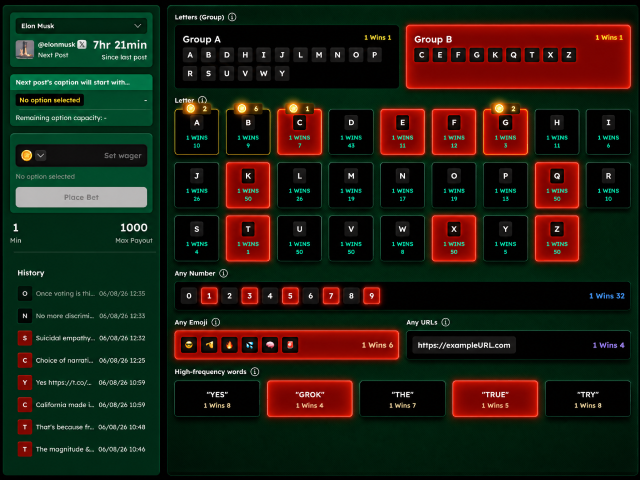Select the Any Emoji bet panel

(x=287, y=345)
